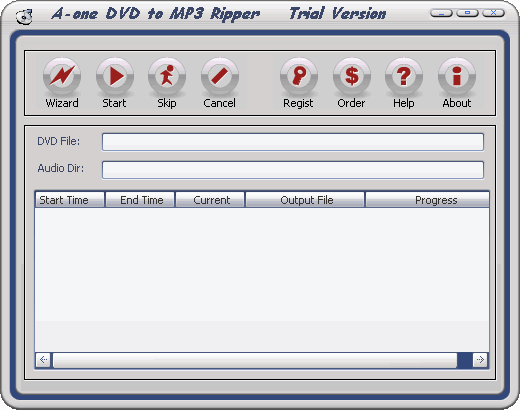Open the Help question mark icon
The width and height of the screenshot is (520, 410).
[x=404, y=77]
